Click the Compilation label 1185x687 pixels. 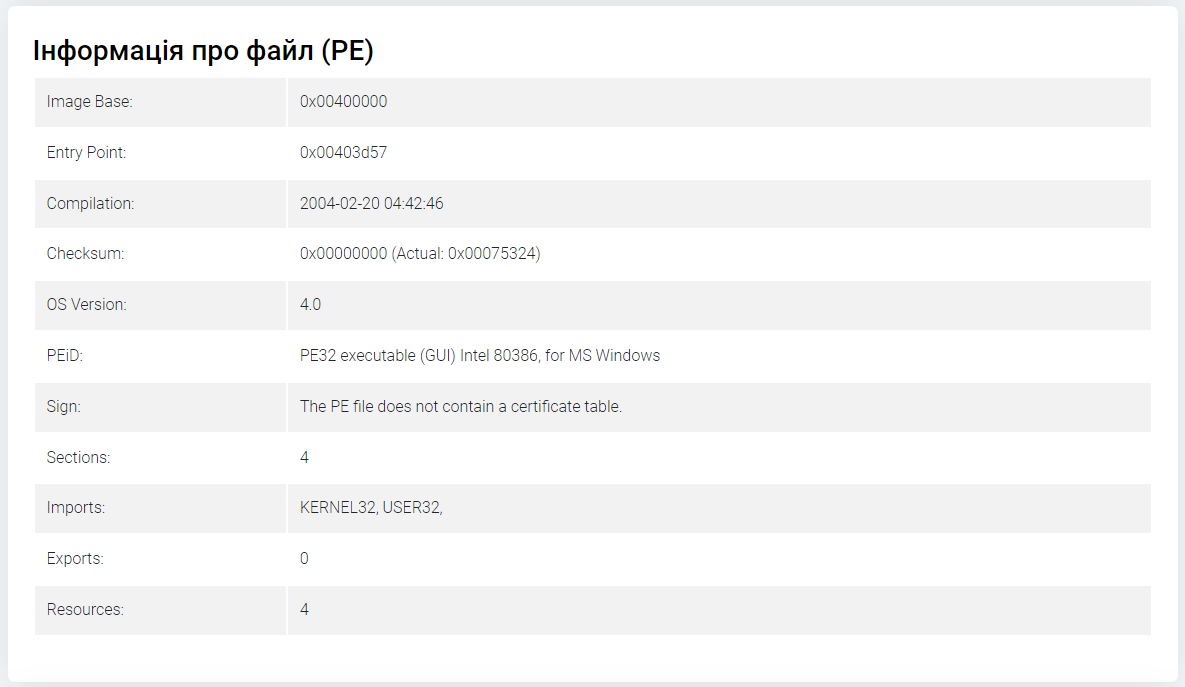click(90, 203)
